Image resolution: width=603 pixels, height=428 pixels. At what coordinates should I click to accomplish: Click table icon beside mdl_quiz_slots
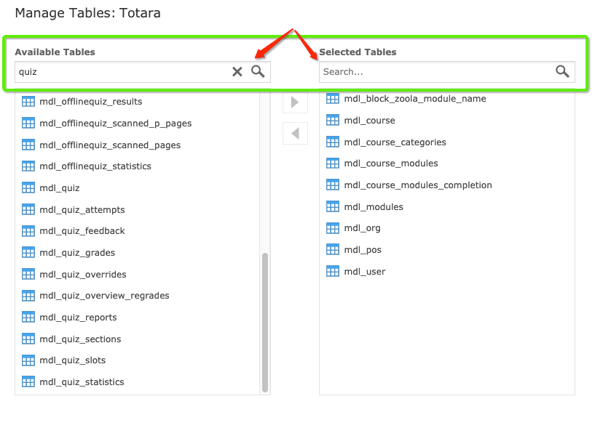click(x=28, y=360)
